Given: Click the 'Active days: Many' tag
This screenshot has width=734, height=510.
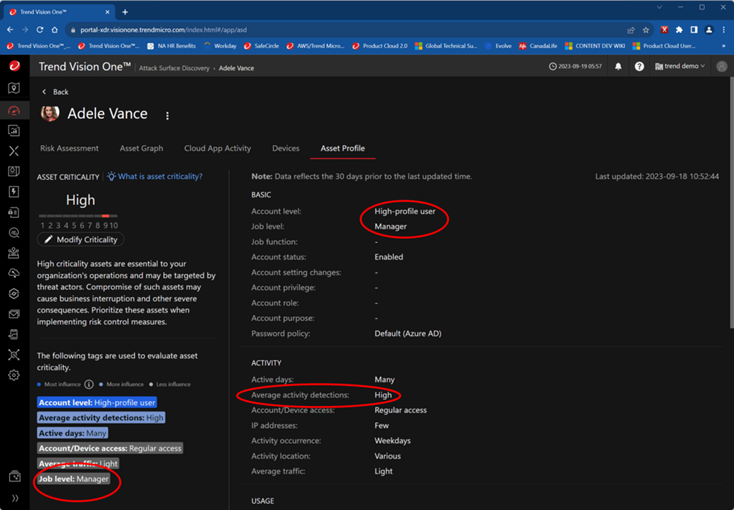Looking at the screenshot, I should (x=73, y=433).
